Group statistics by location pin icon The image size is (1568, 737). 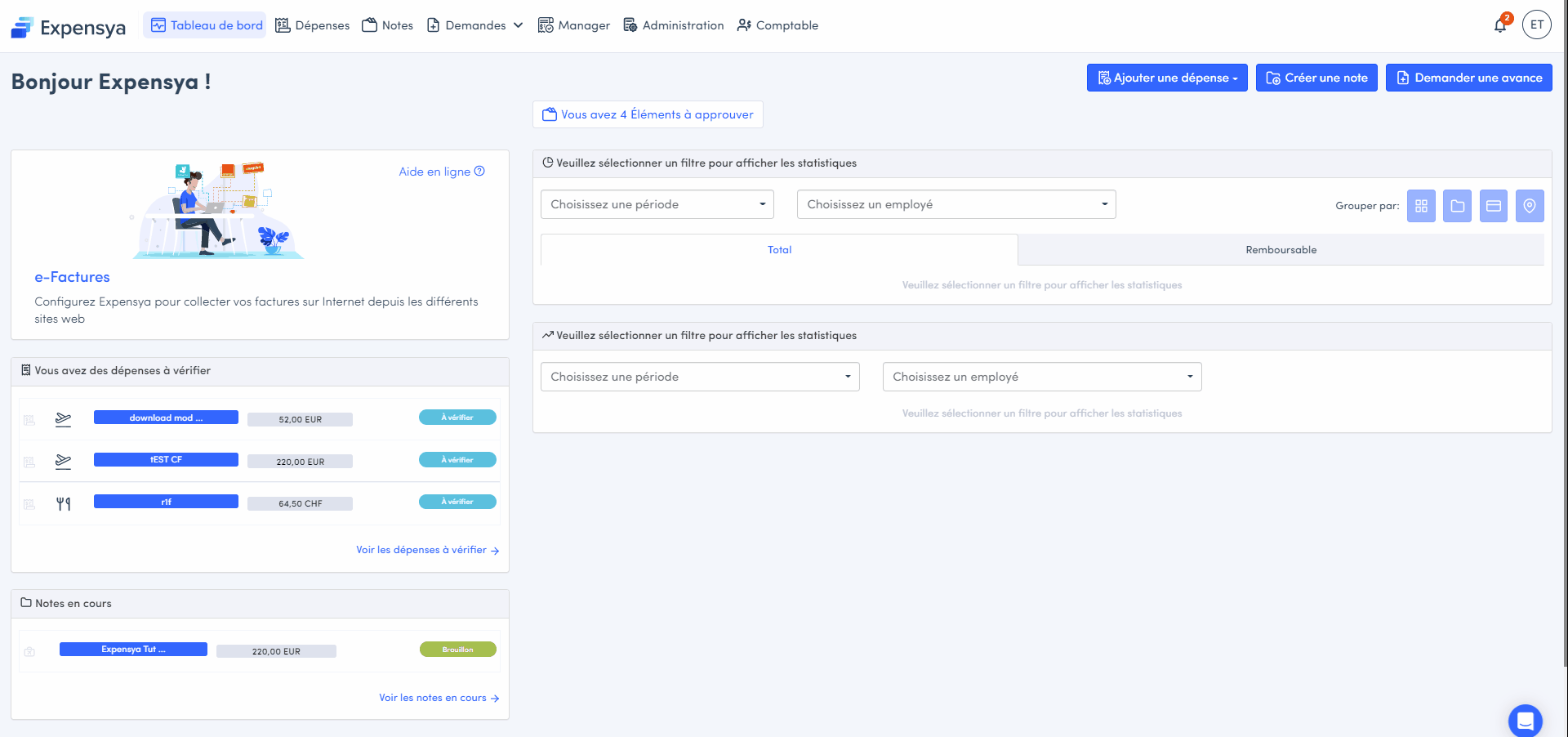click(x=1530, y=206)
